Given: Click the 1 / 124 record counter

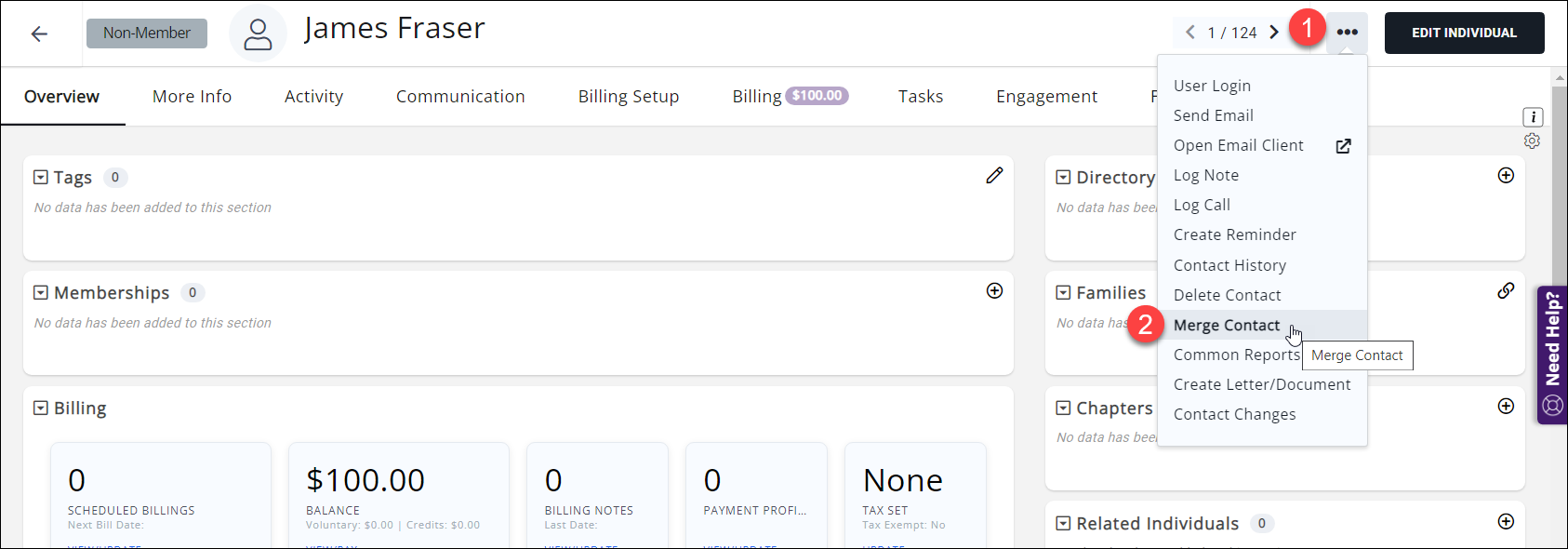Looking at the screenshot, I should 1232,33.
